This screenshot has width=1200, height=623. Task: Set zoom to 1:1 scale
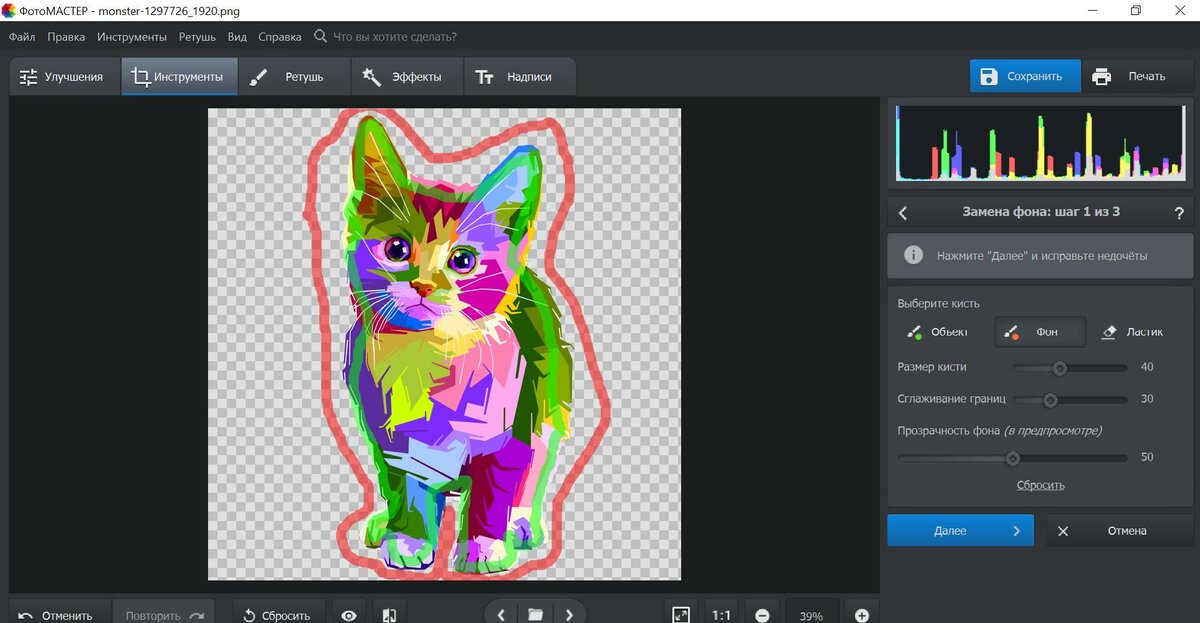click(x=721, y=615)
